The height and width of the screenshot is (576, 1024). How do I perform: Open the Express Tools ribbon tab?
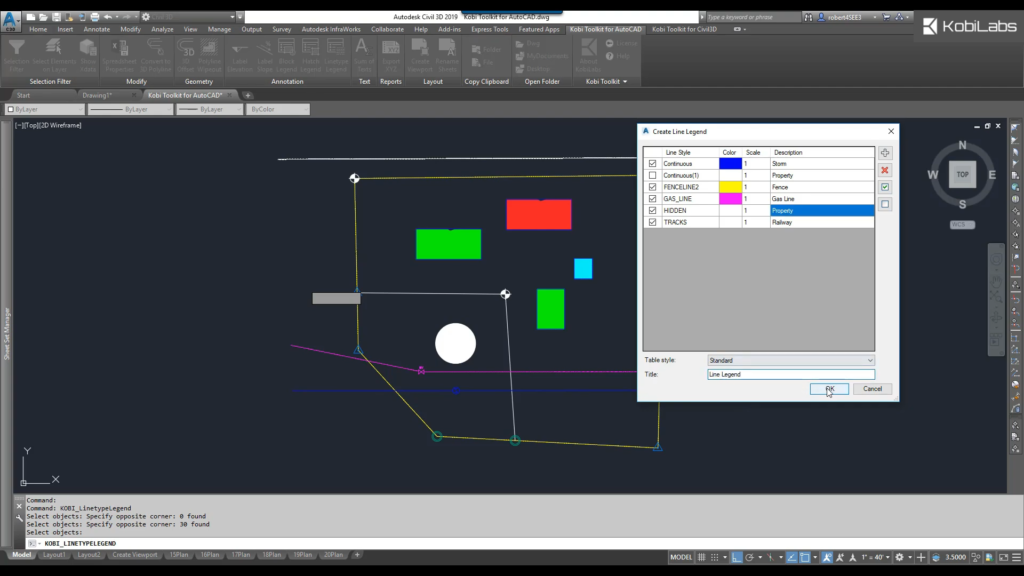[x=490, y=29]
